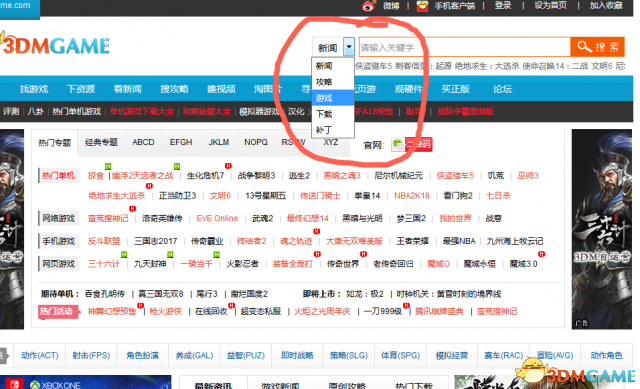
Task: Click 评测 in the dark sub-navigation
Action: click(11, 111)
